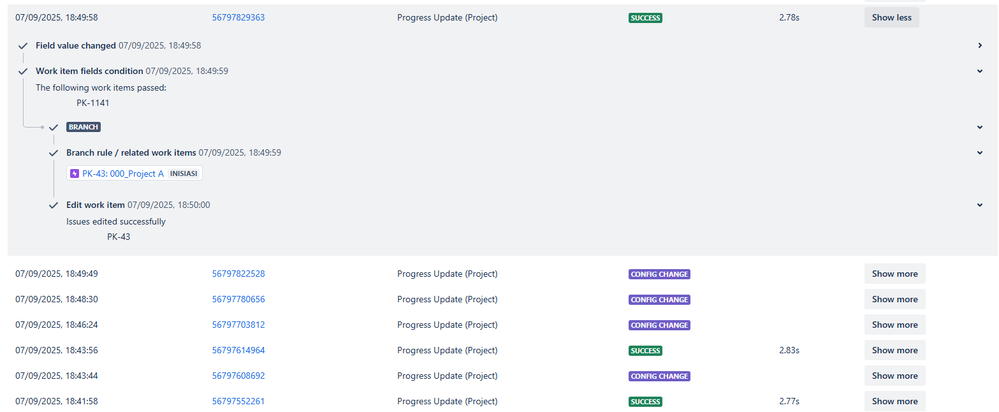Screen dimensions: 999x412
Task: Collapse the Edit work item chevron
Action: pyautogui.click(x=980, y=204)
